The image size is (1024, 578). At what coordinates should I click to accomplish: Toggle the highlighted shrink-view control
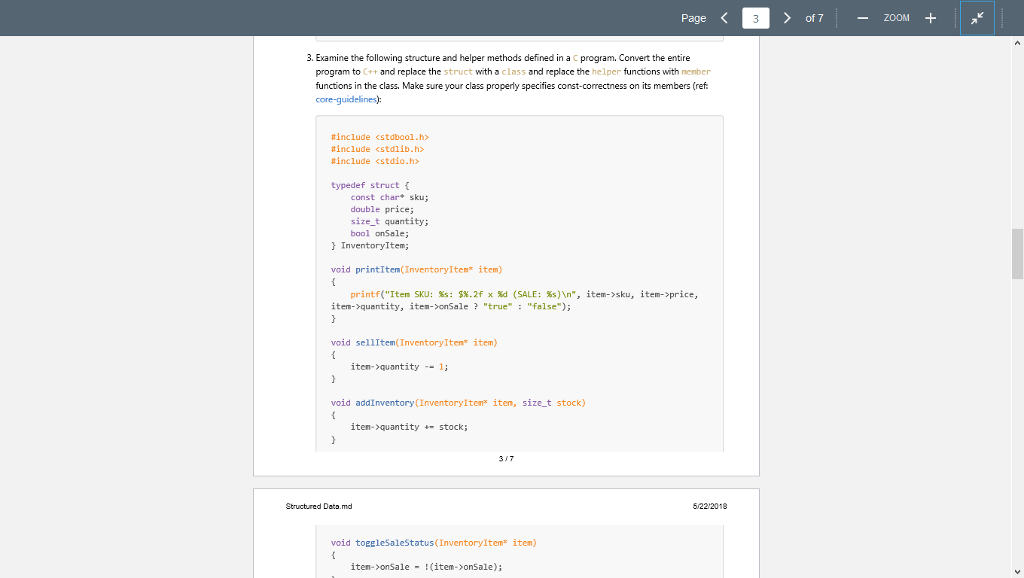point(975,17)
